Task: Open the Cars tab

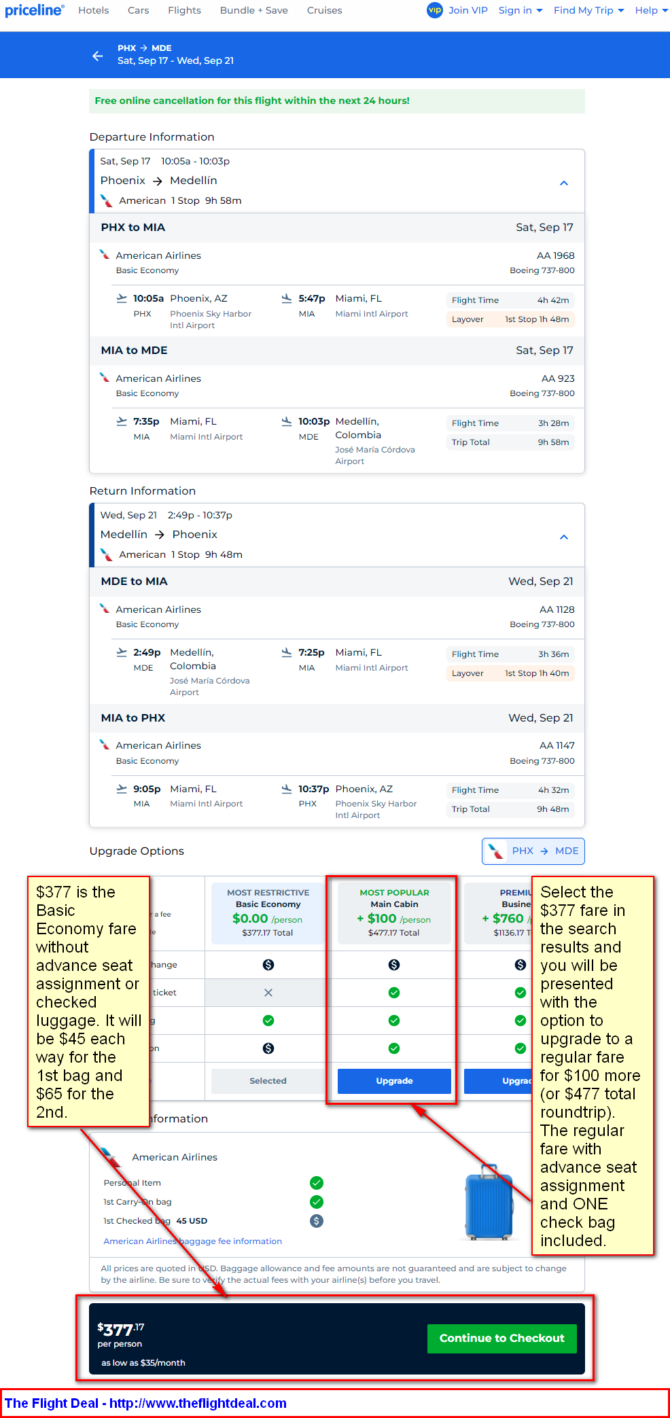Action: pos(138,10)
